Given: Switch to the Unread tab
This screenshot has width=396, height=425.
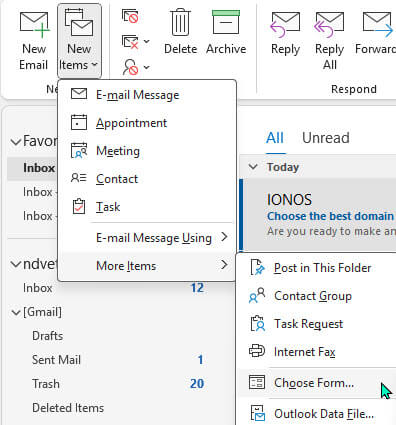Looking at the screenshot, I should pos(326,138).
